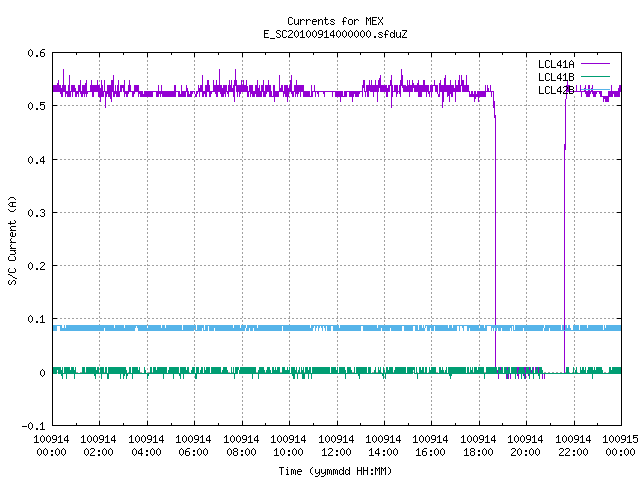
Task: Click the LCL42B legend label
Action: tap(556, 90)
